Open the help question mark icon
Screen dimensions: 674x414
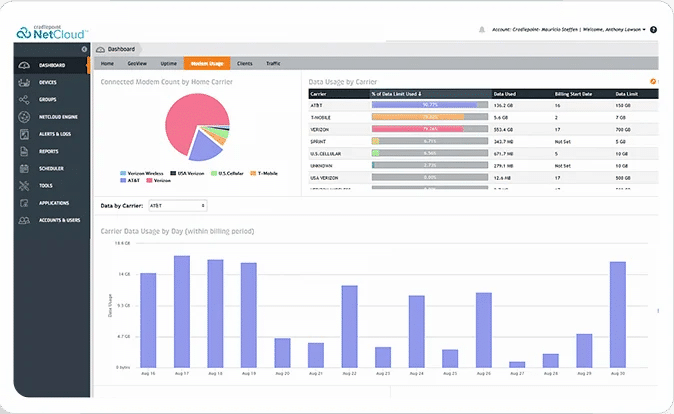653,30
